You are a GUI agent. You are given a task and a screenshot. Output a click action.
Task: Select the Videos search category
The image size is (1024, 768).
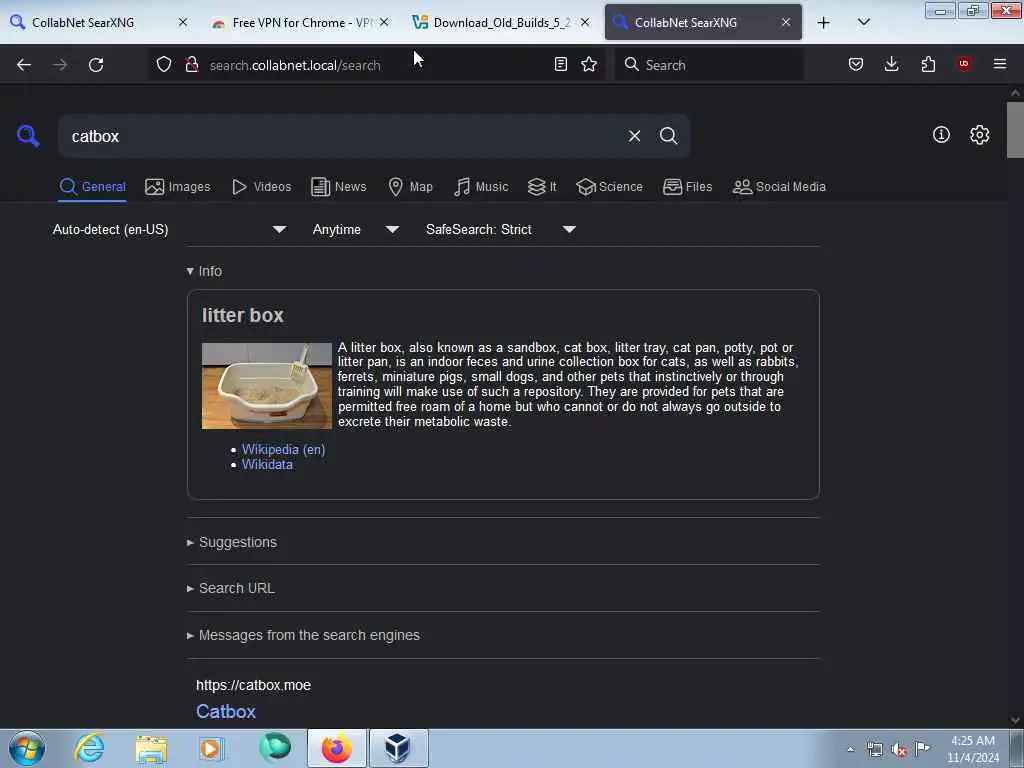coord(261,187)
